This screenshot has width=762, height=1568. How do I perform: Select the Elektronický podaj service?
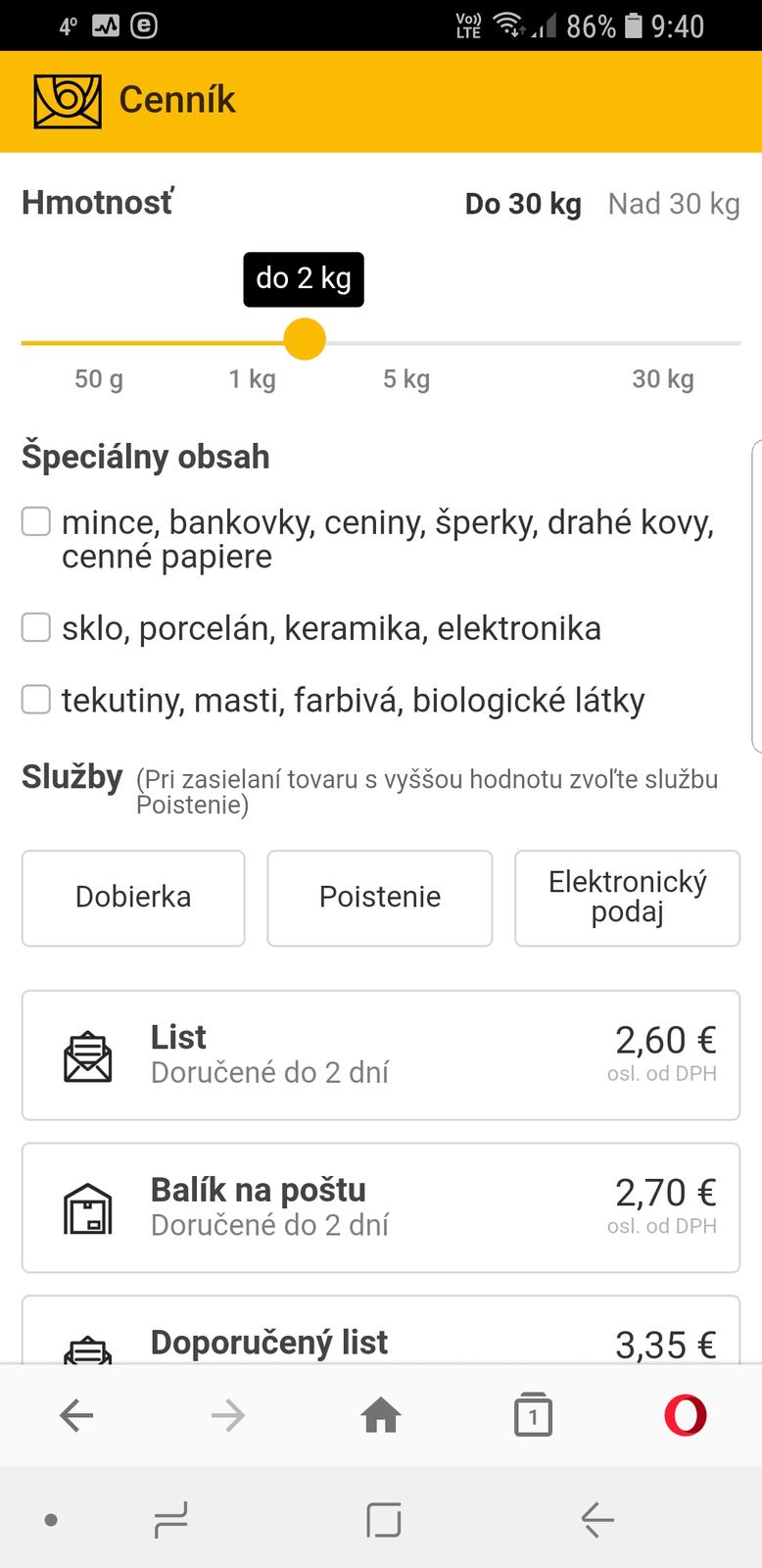tap(627, 898)
